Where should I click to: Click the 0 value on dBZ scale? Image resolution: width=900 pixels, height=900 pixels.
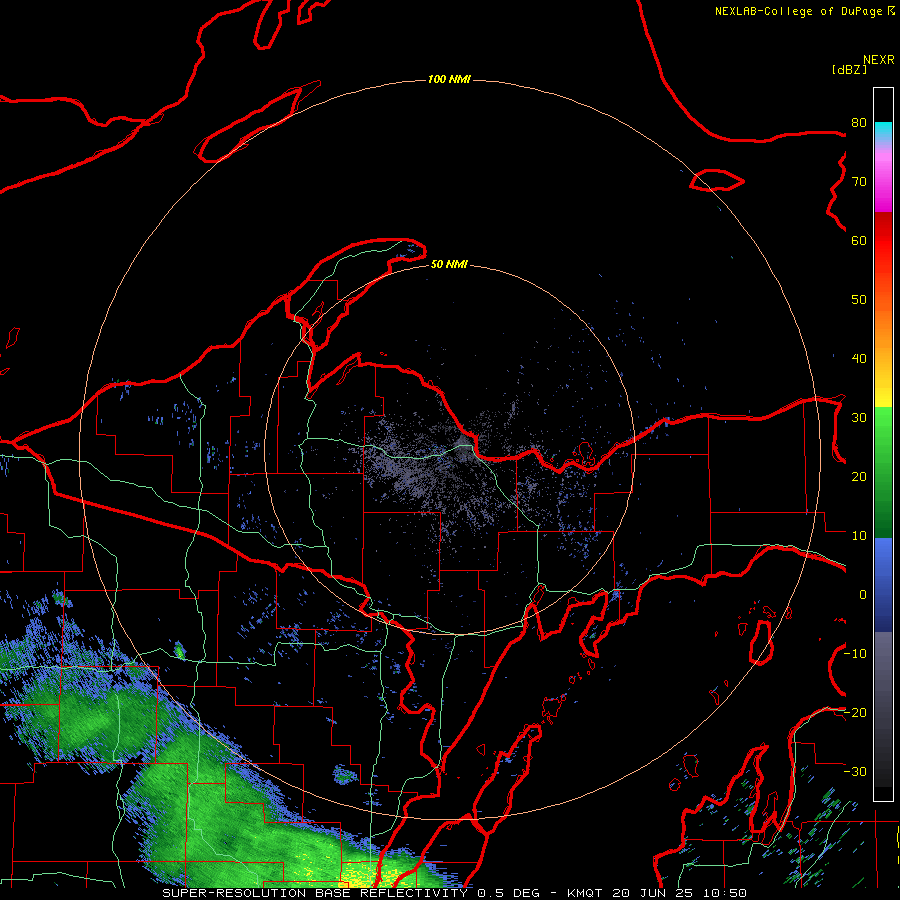click(x=863, y=595)
